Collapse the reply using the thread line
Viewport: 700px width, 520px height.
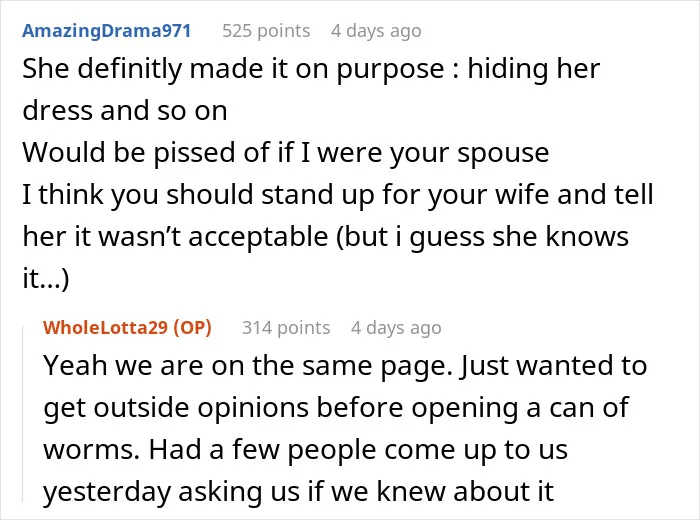click(x=23, y=414)
